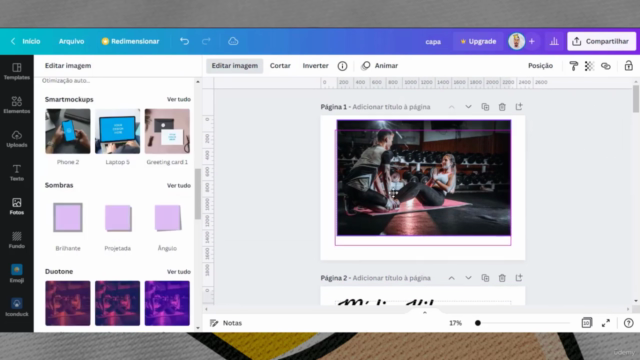Apply the Laptop 5 mockup
640x360 pixels.
point(118,131)
